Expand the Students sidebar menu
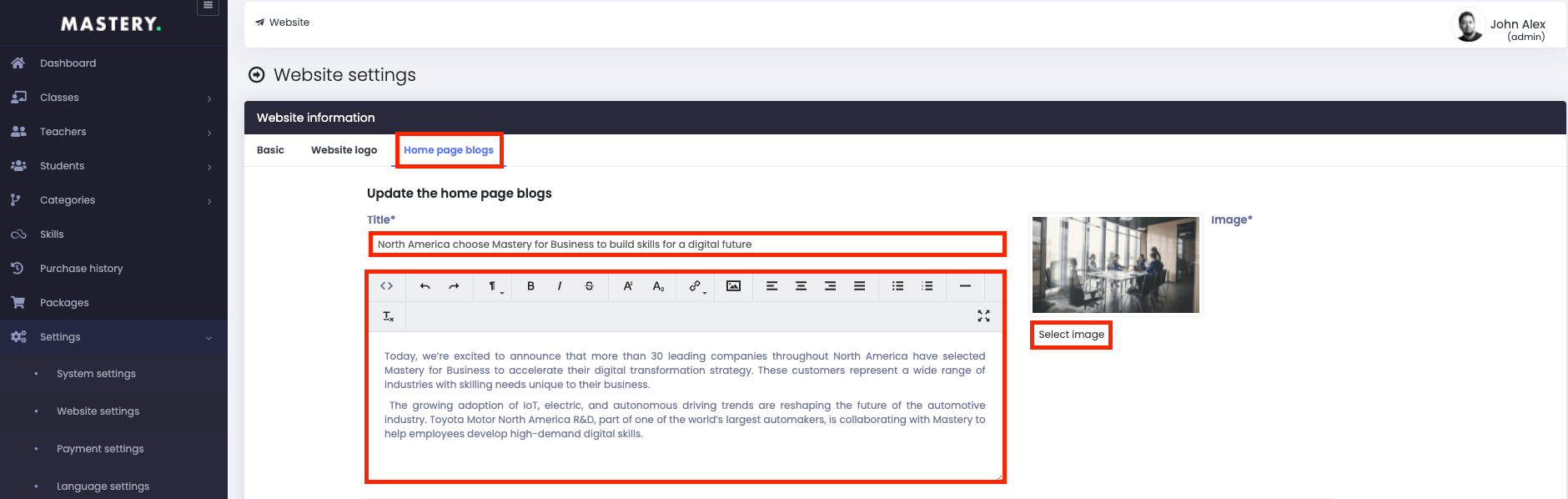The width and height of the screenshot is (1568, 499). 113,166
